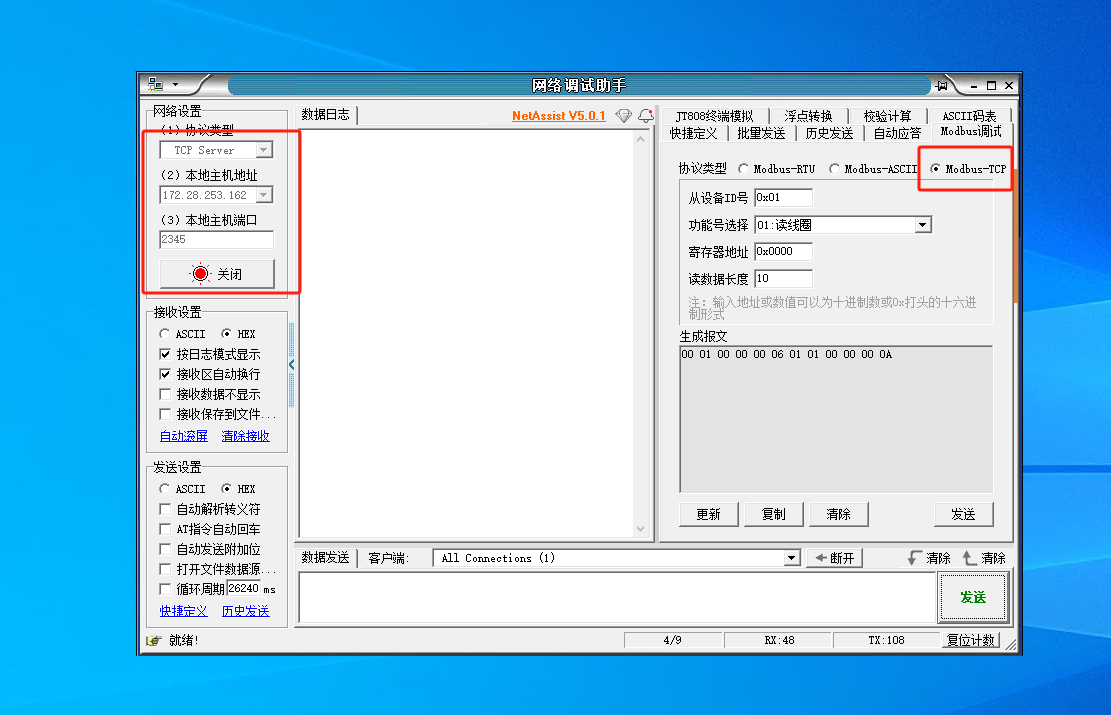Image resolution: width=1111 pixels, height=715 pixels.
Task: Click the bell notification icon
Action: point(645,116)
